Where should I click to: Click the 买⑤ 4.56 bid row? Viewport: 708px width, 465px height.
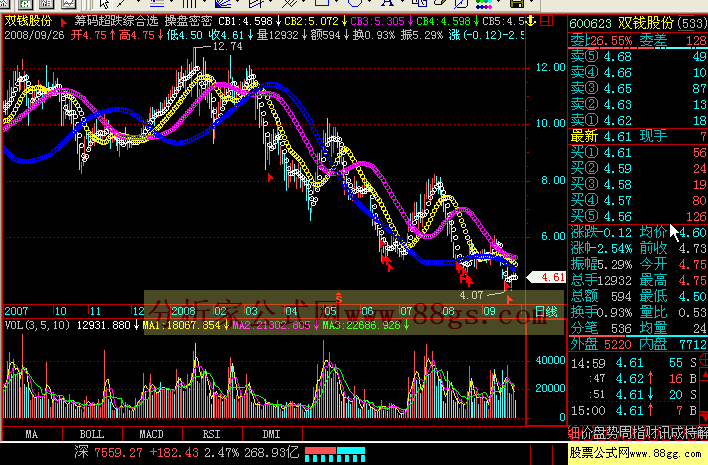coord(638,216)
